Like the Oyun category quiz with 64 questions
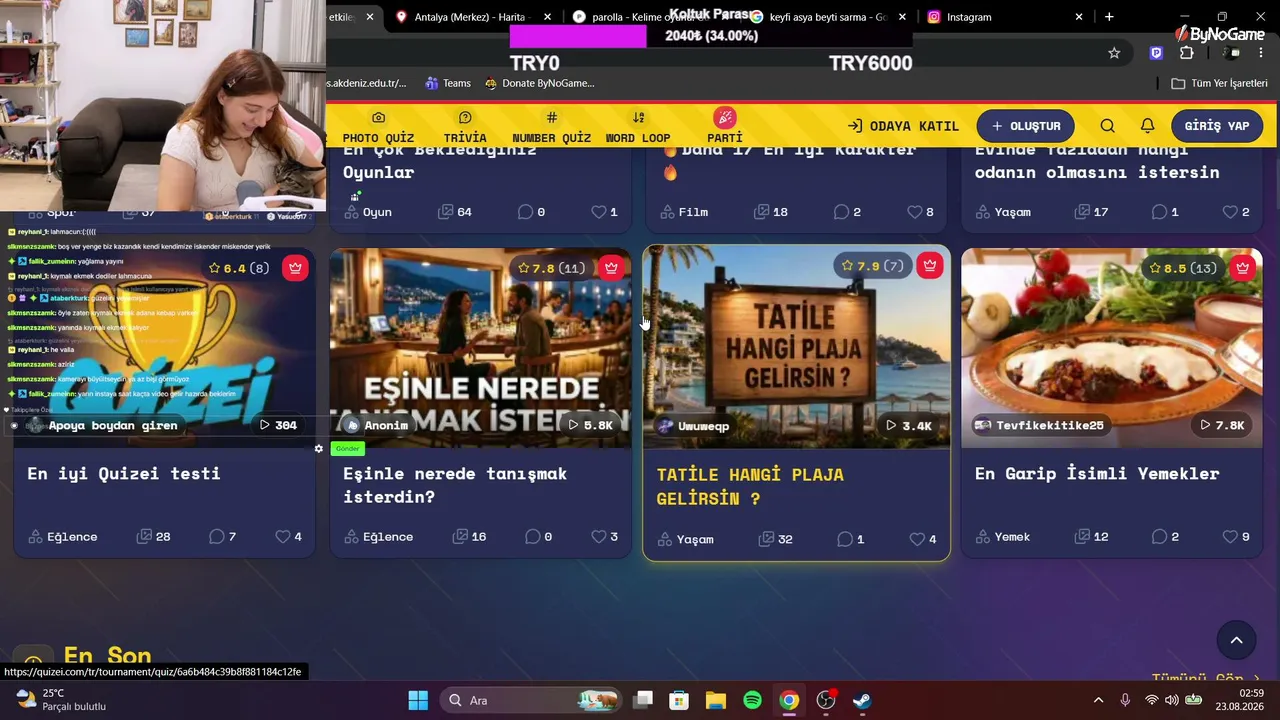The width and height of the screenshot is (1280, 720). pos(604,212)
